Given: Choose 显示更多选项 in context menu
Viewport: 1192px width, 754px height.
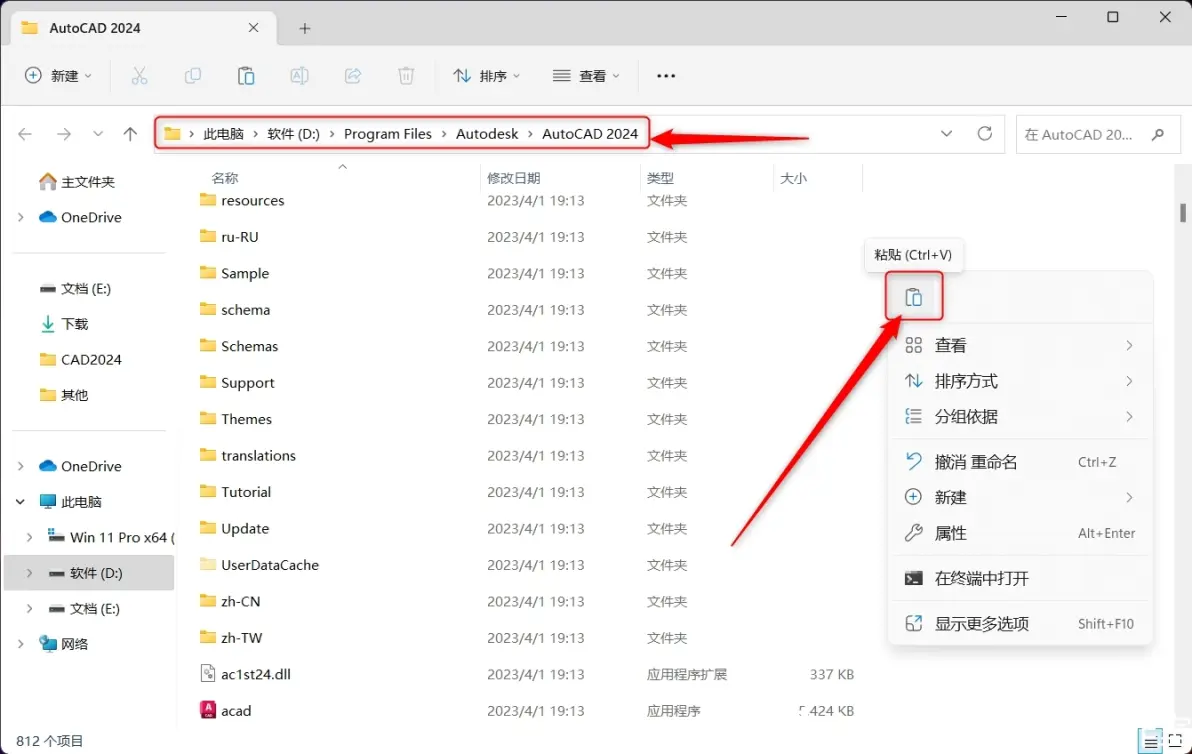Looking at the screenshot, I should [x=1019, y=624].
